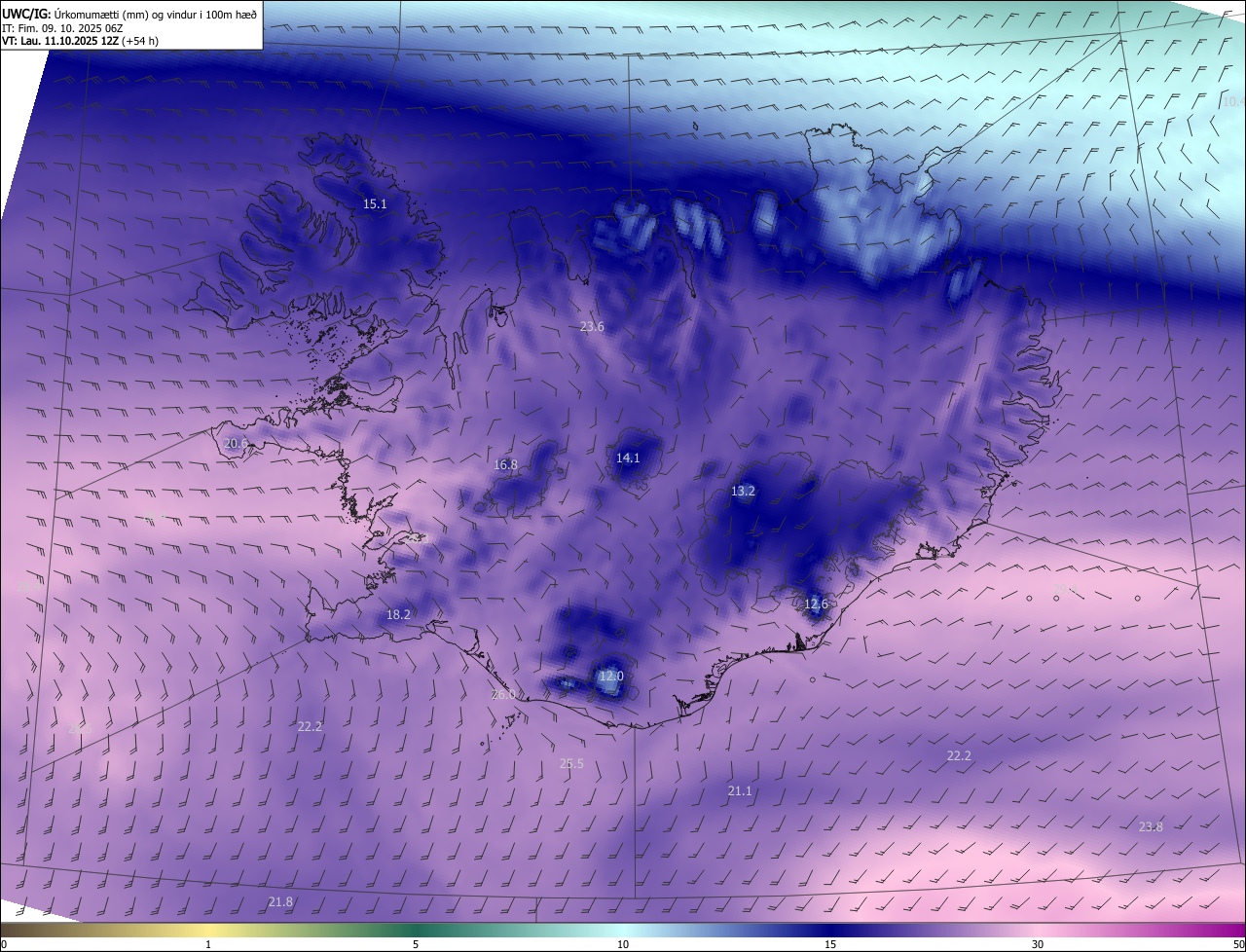
Task: Select the 18.2 value on the southwest peninsula
Action: [x=398, y=615]
